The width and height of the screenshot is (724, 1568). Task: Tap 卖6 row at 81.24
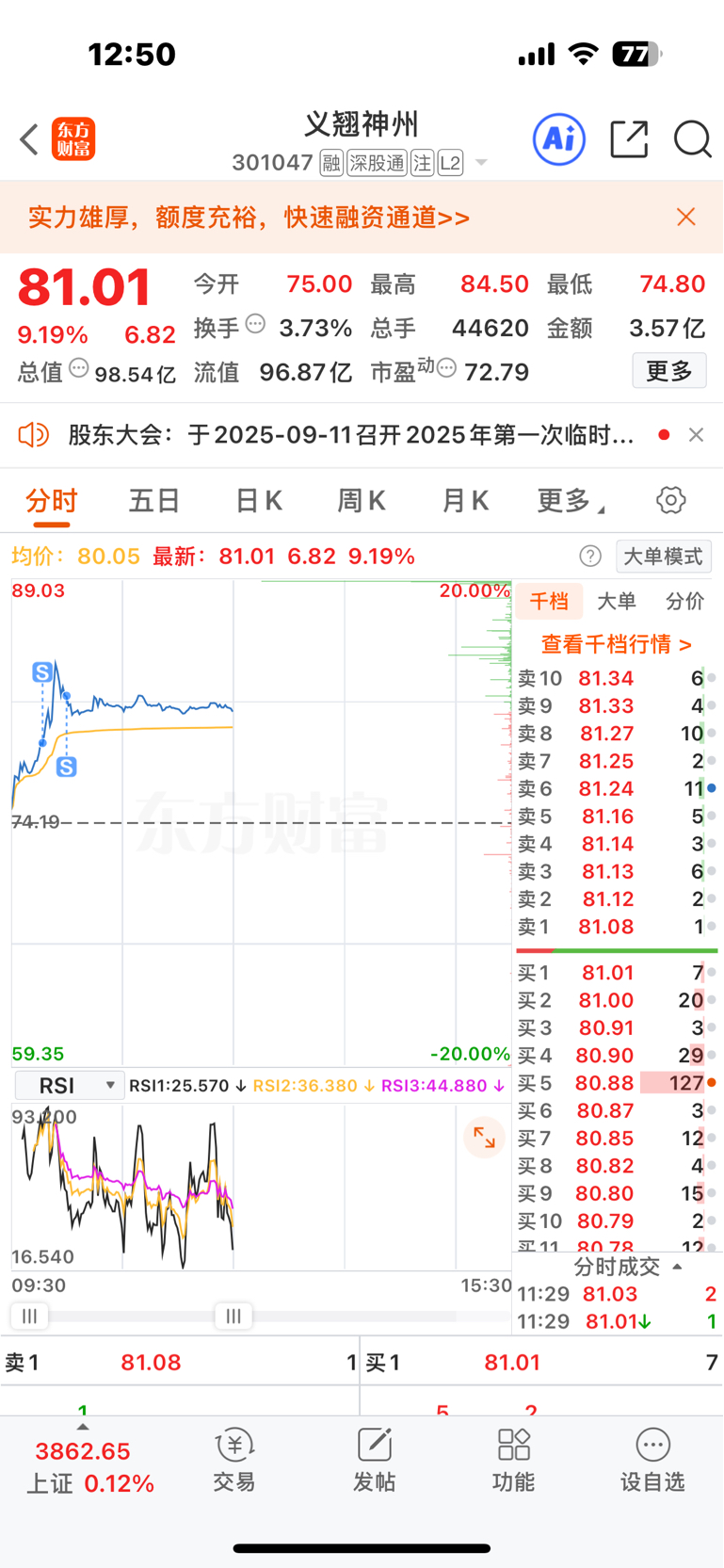tap(617, 788)
